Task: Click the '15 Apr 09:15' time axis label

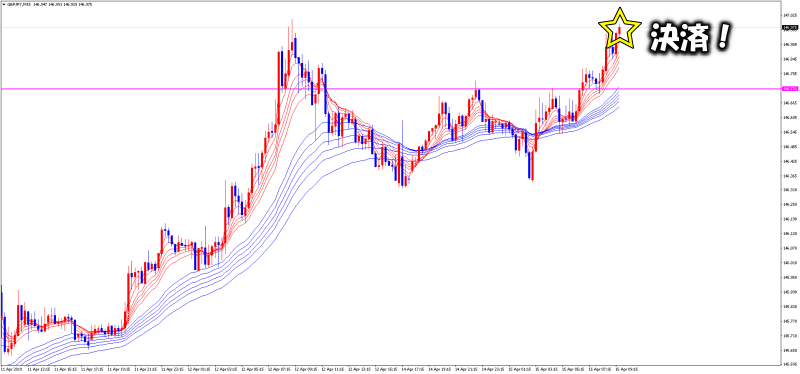Action: pos(627,368)
